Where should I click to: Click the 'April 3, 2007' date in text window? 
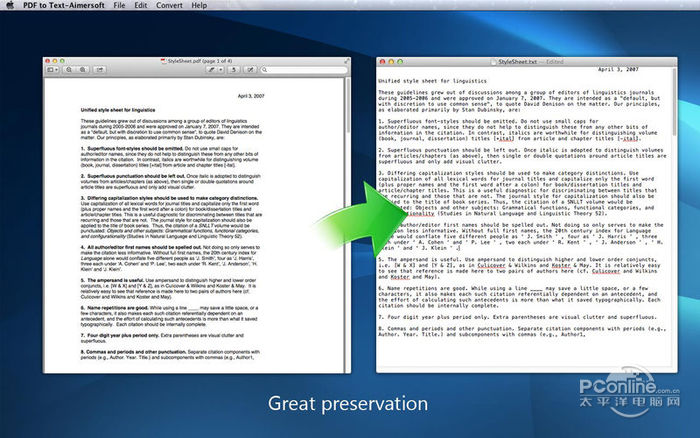coord(618,69)
